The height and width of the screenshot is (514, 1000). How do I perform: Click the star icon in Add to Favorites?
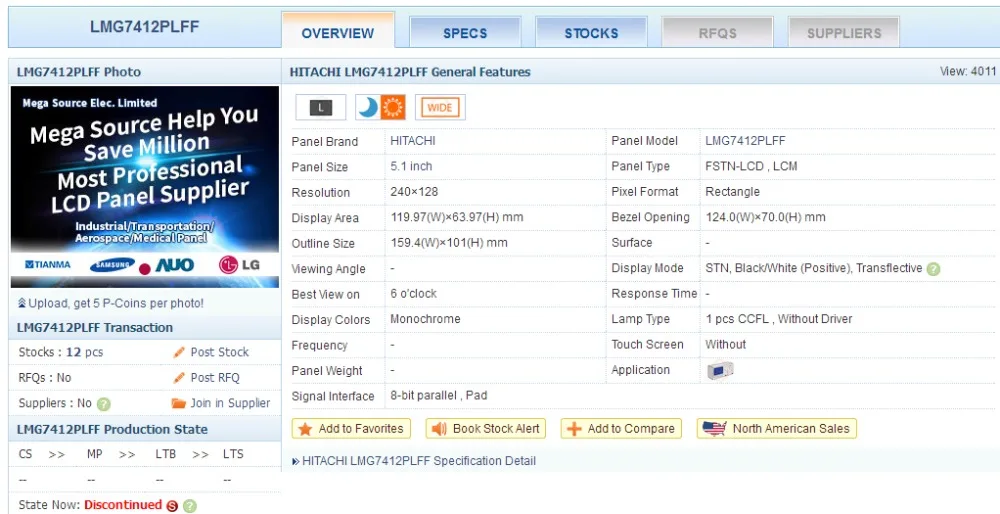(305, 429)
